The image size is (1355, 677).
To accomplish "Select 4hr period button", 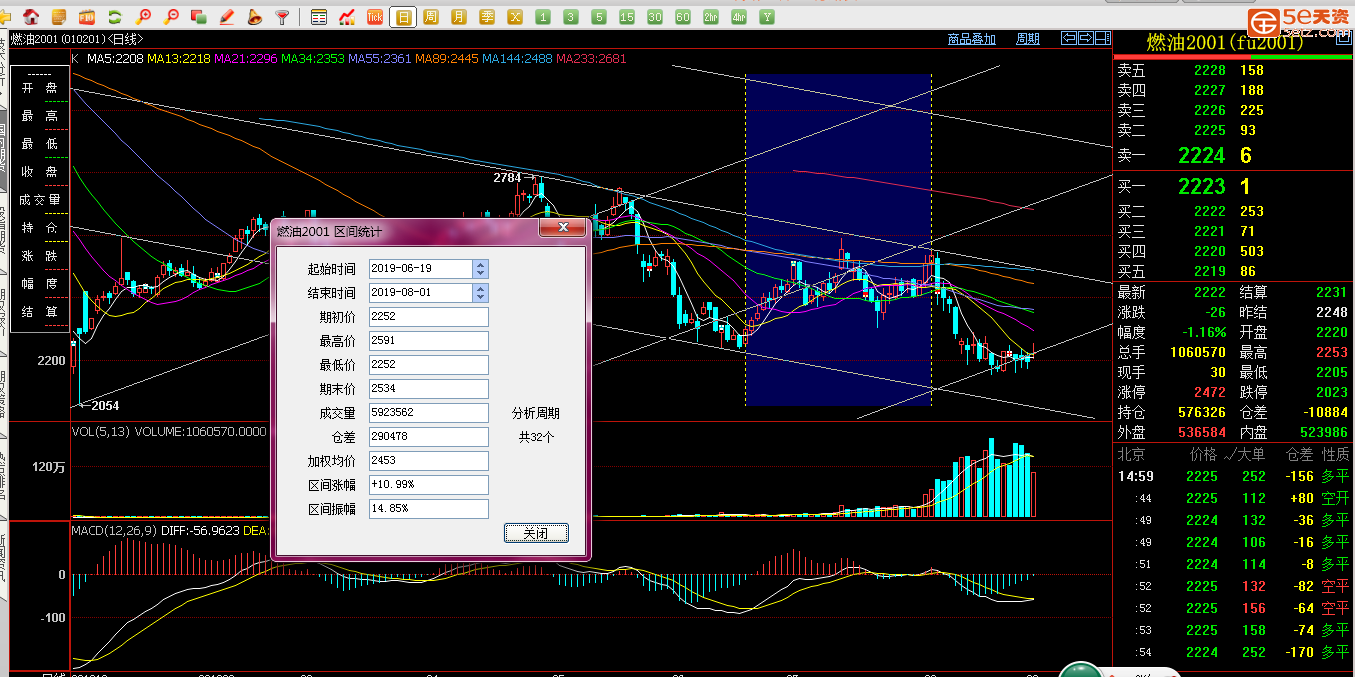I will coord(739,17).
